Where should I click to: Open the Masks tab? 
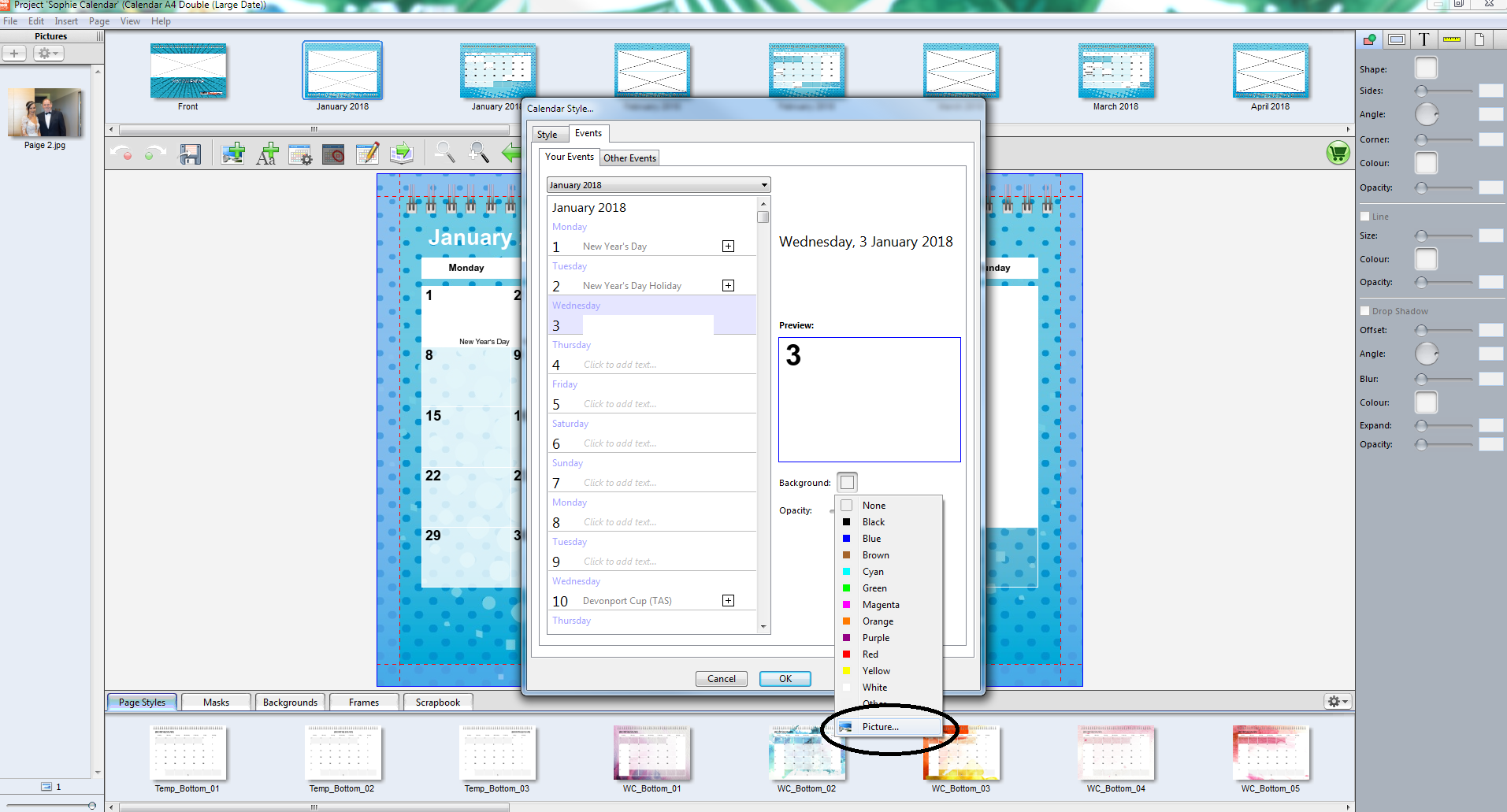216,703
